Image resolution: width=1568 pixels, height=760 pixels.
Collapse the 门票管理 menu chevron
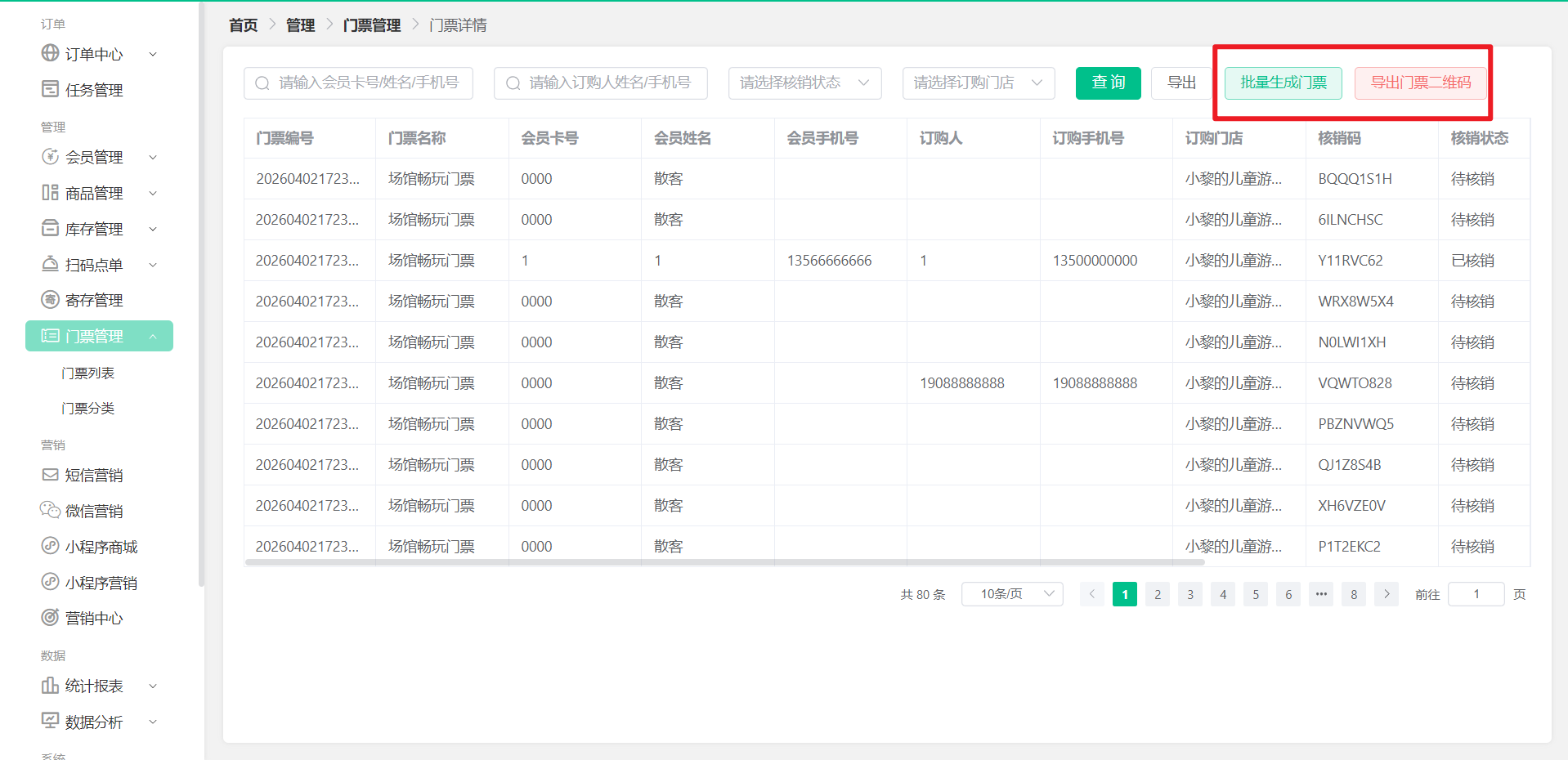point(153,336)
